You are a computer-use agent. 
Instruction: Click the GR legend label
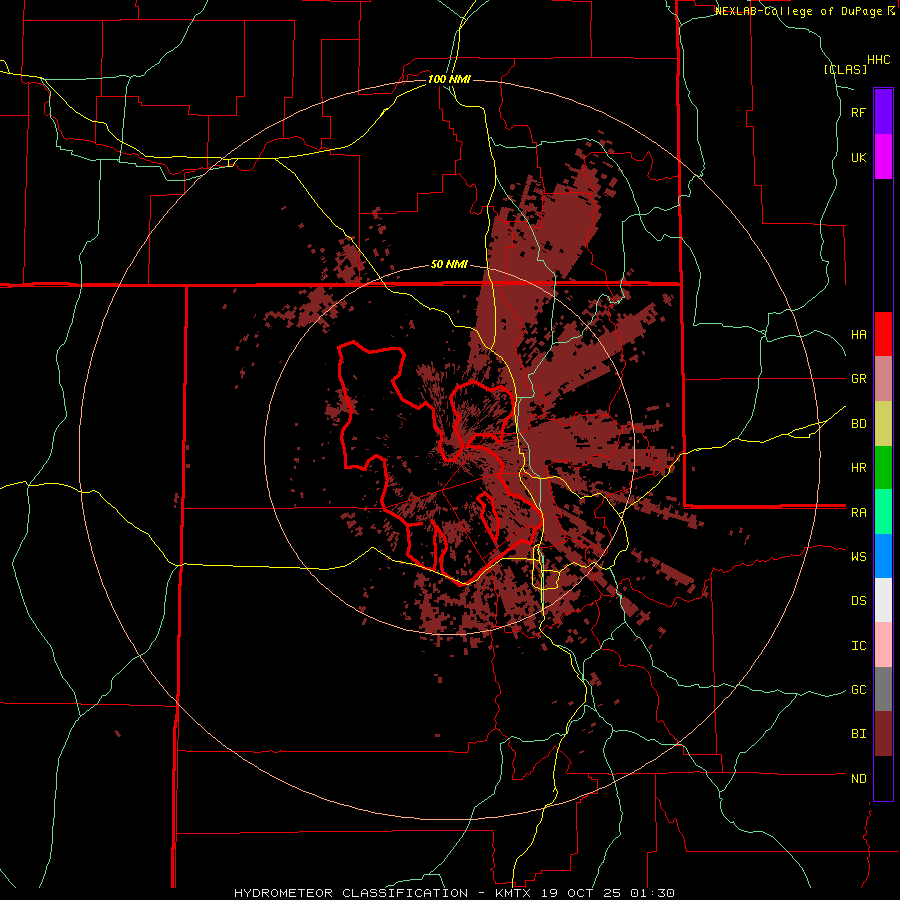coord(859,379)
